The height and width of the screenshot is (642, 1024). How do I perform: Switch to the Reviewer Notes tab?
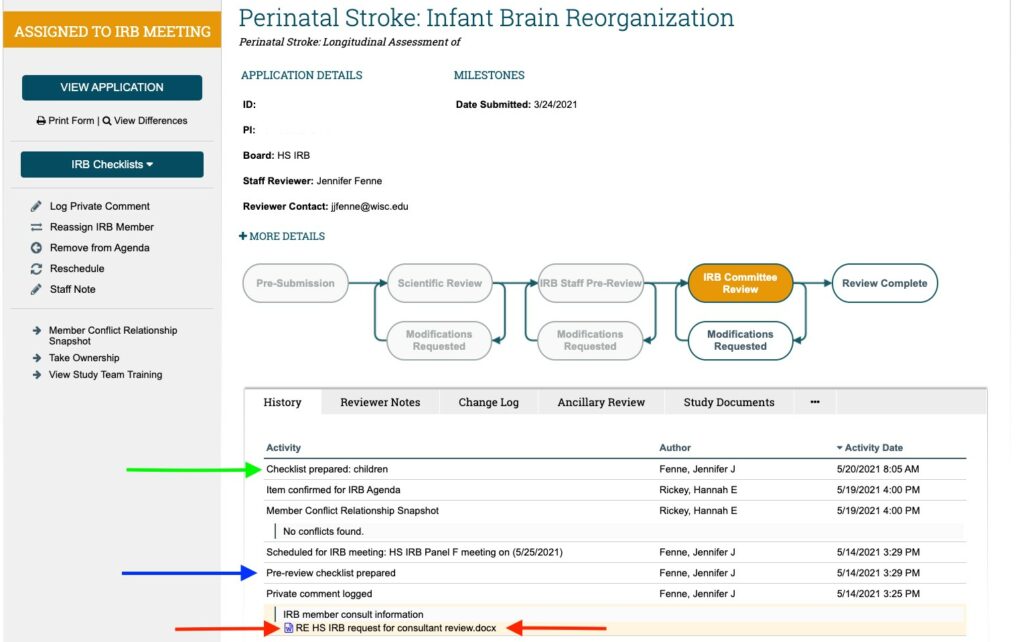click(380, 402)
